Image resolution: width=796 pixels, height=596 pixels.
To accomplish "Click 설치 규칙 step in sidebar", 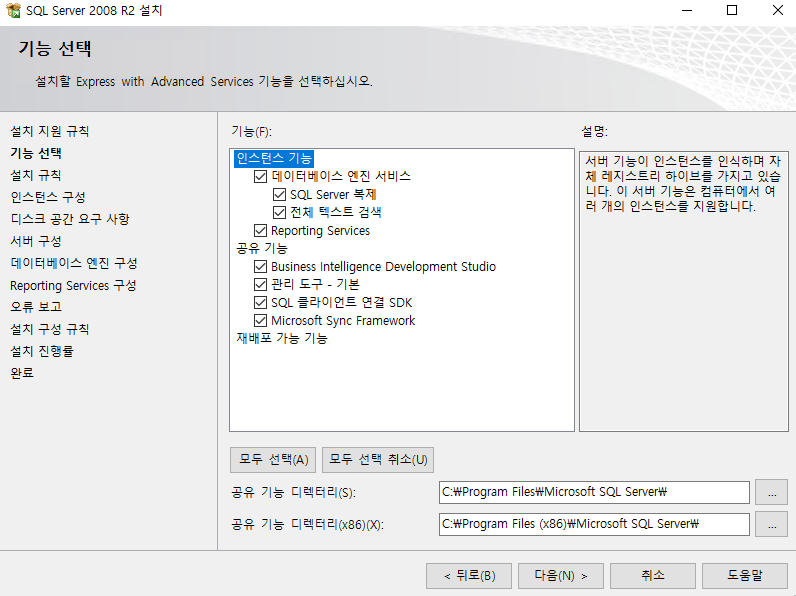I will [x=36, y=175].
